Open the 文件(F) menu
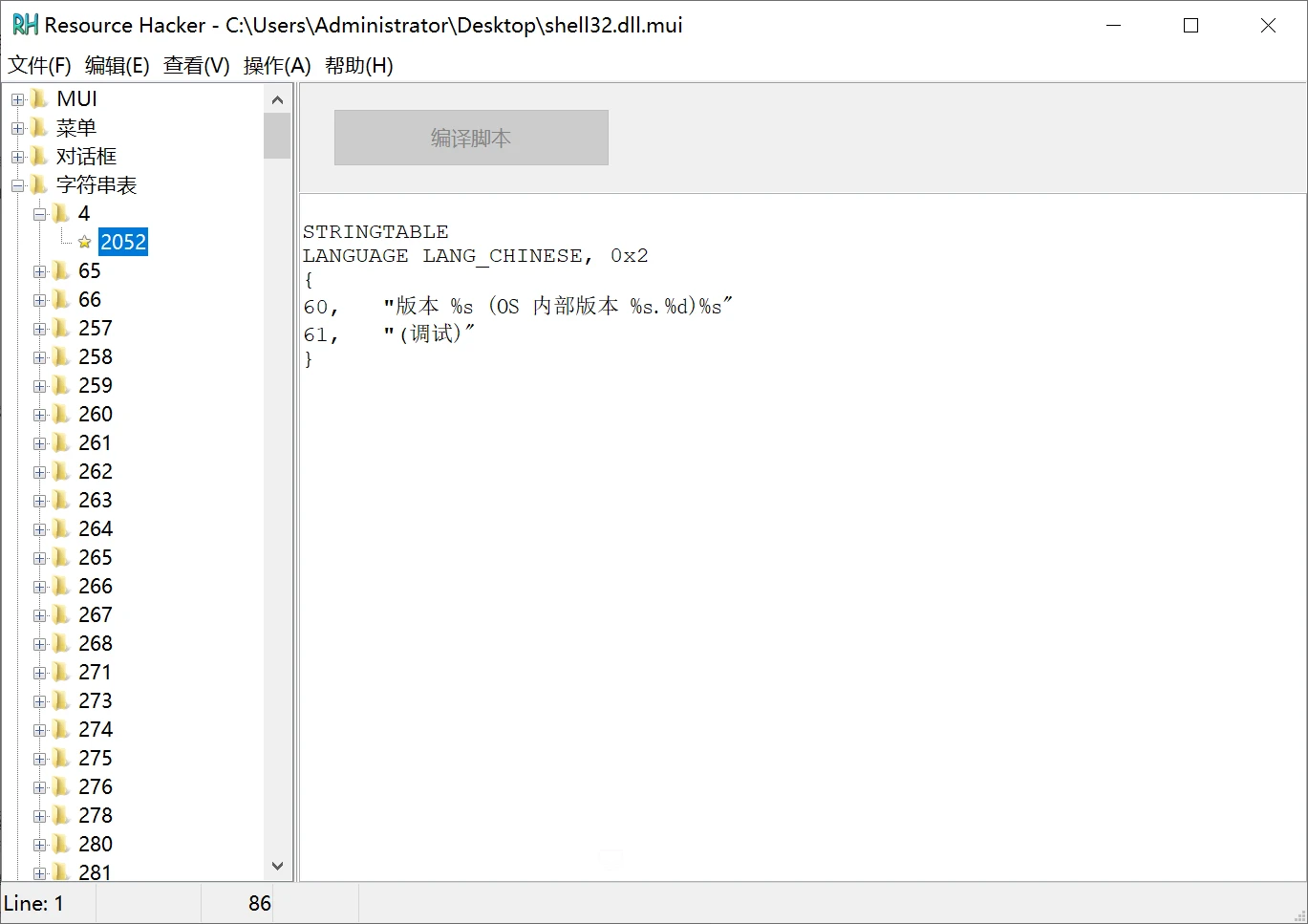The height and width of the screenshot is (924, 1308). (x=39, y=65)
